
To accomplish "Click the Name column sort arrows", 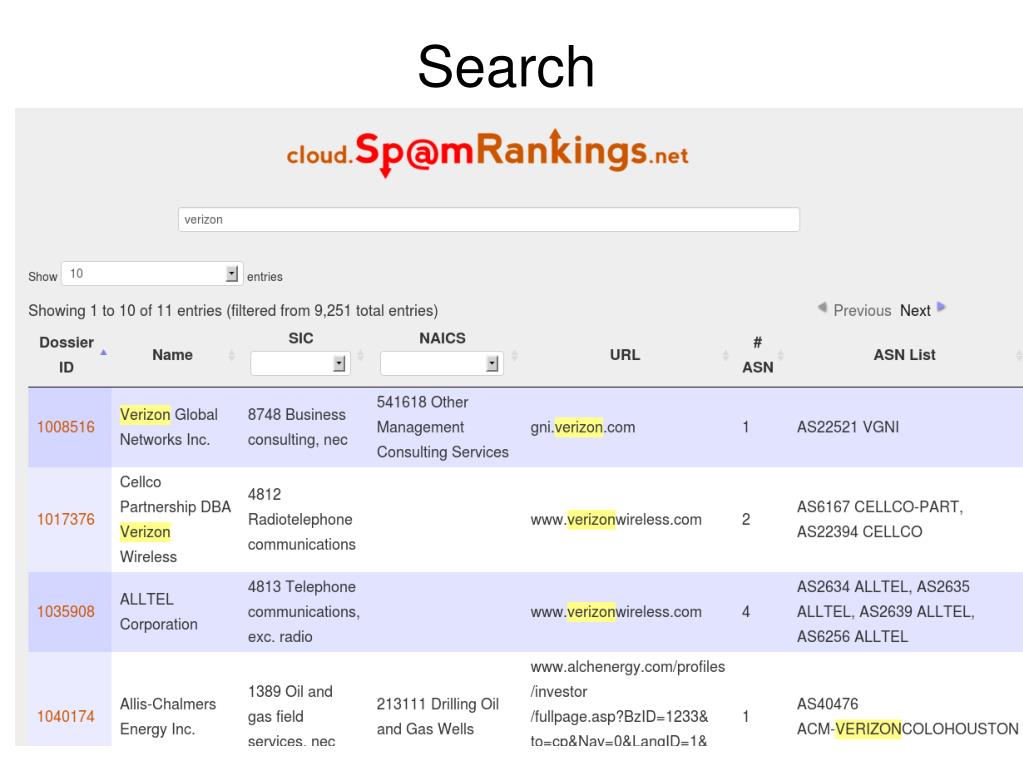I will point(231,355).
